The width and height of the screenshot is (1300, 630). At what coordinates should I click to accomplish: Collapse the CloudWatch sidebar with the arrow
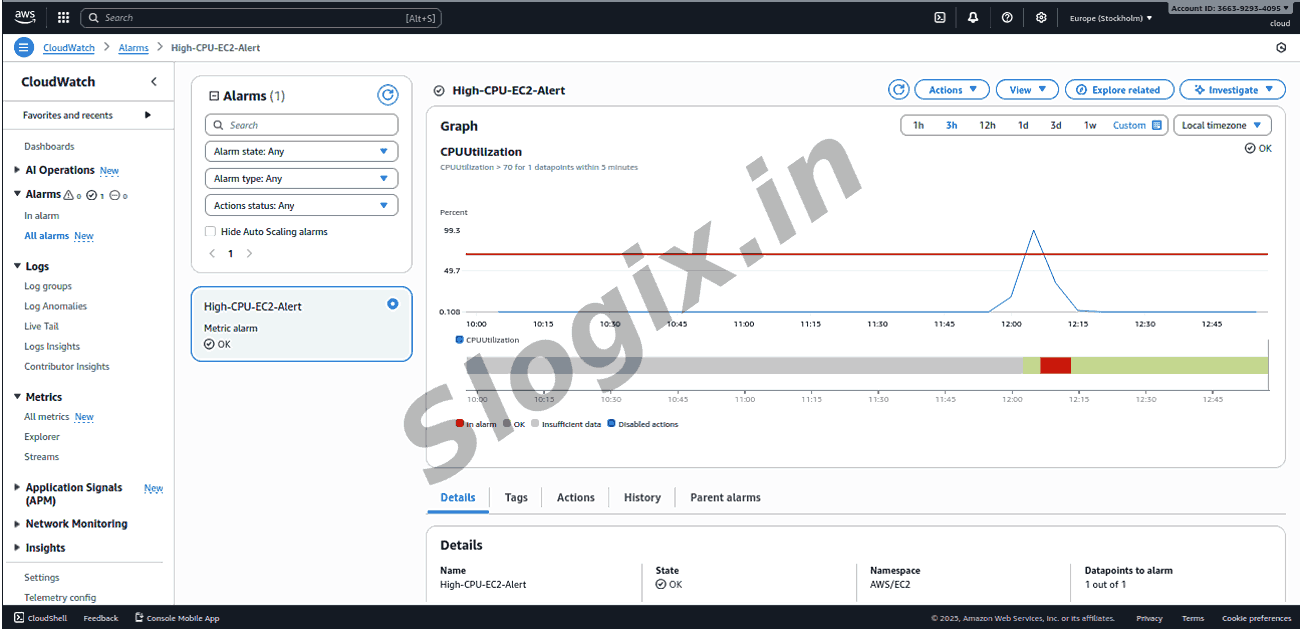(153, 82)
